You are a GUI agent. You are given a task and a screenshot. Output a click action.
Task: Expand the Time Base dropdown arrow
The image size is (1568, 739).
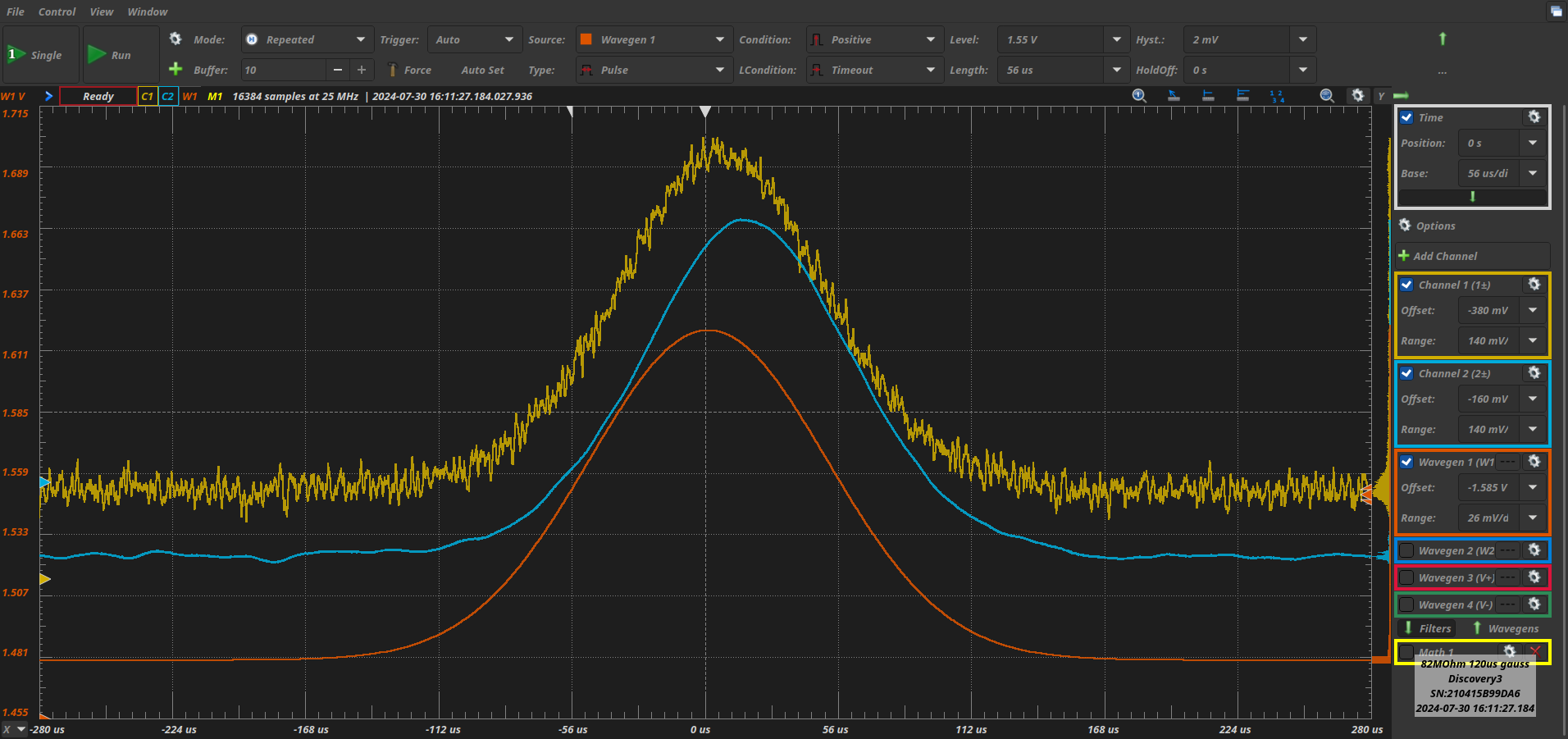tap(1533, 173)
